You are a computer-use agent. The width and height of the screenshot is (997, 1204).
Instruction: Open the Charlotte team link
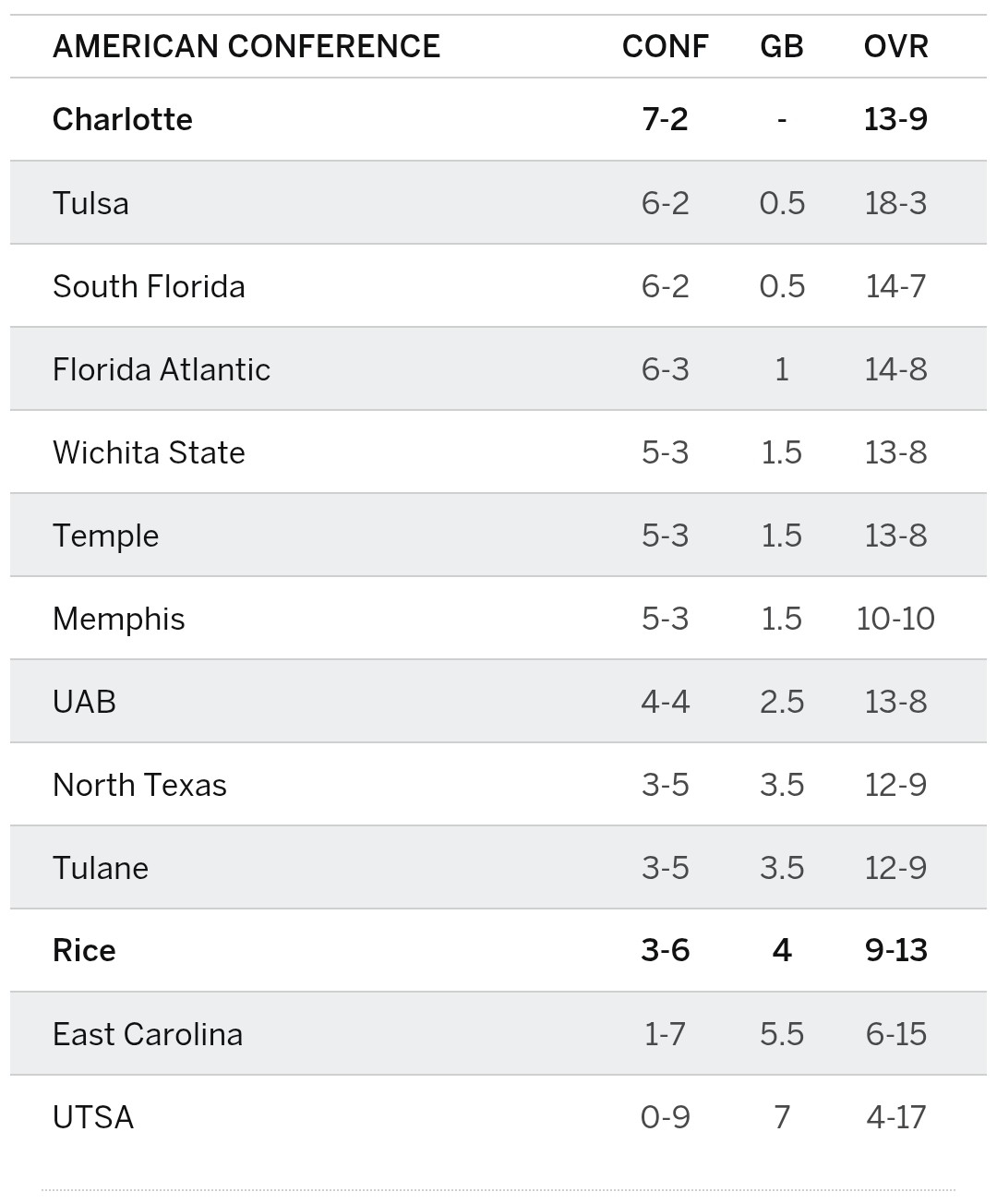[123, 119]
